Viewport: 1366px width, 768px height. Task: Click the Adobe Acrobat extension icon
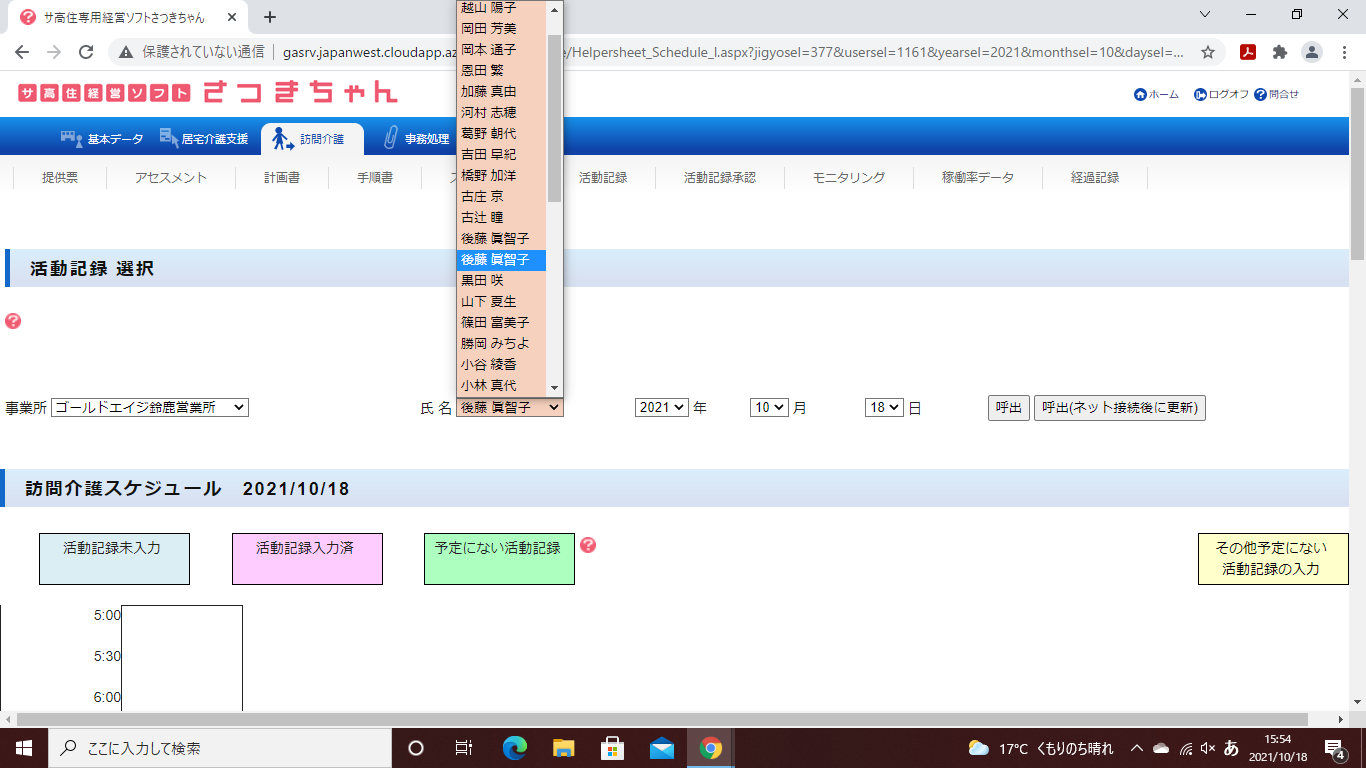pos(1248,52)
